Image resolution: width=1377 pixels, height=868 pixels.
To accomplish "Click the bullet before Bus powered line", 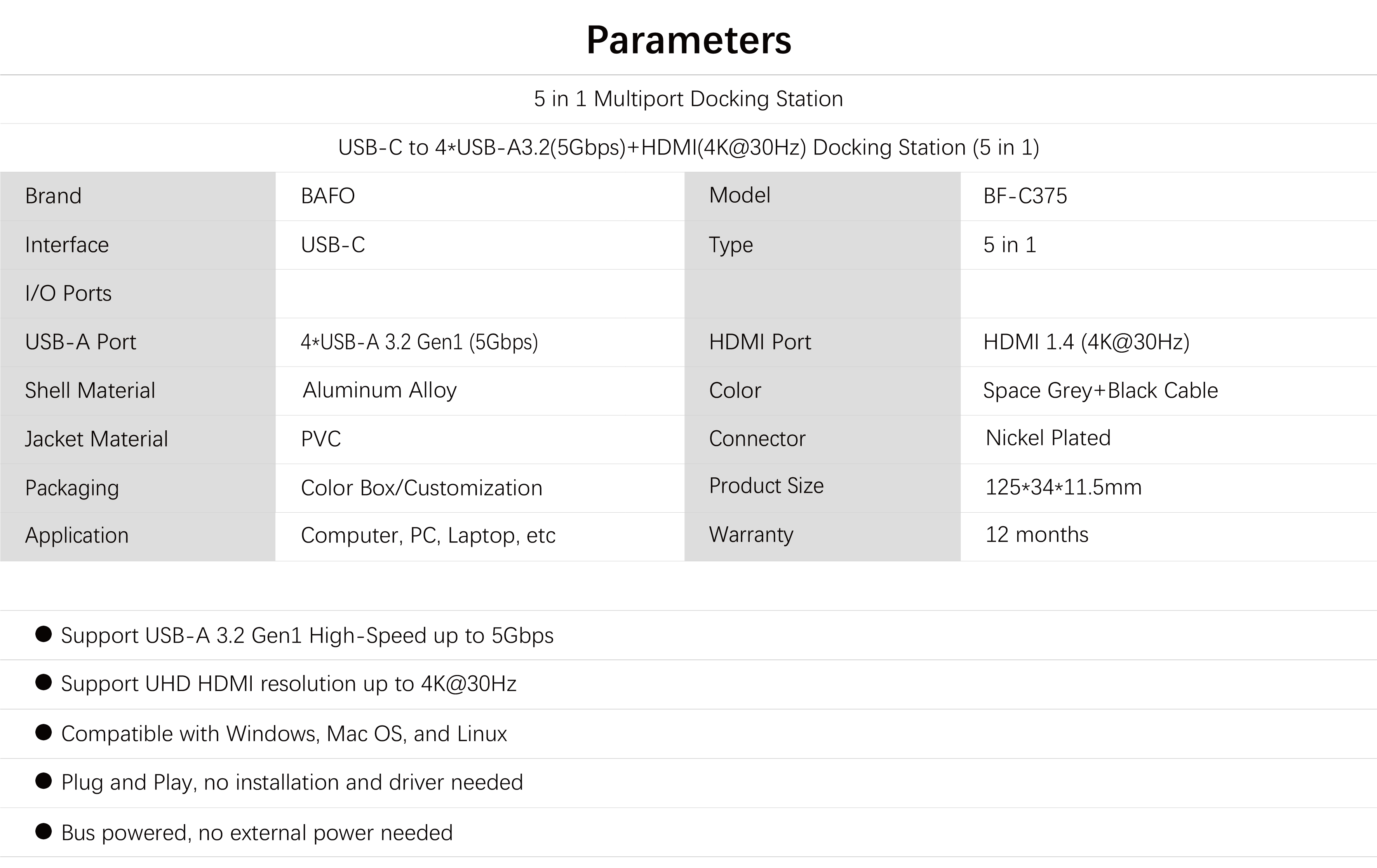I will tap(44, 831).
